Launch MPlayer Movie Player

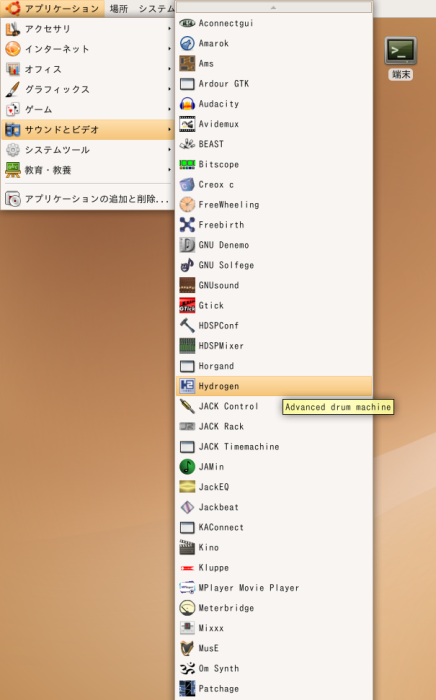pos(274,588)
